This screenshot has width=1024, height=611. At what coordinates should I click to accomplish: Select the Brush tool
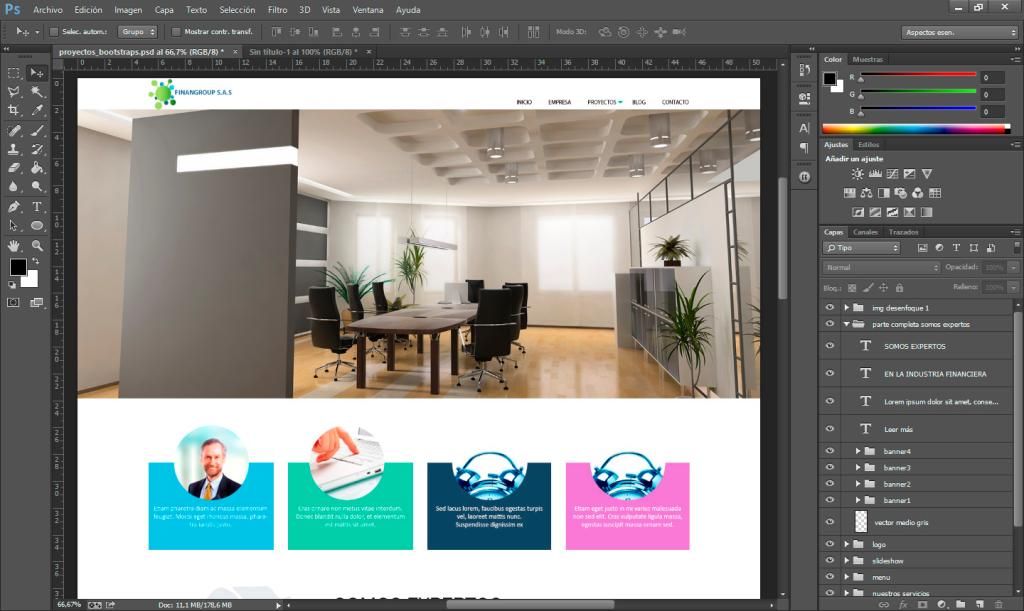(37, 131)
